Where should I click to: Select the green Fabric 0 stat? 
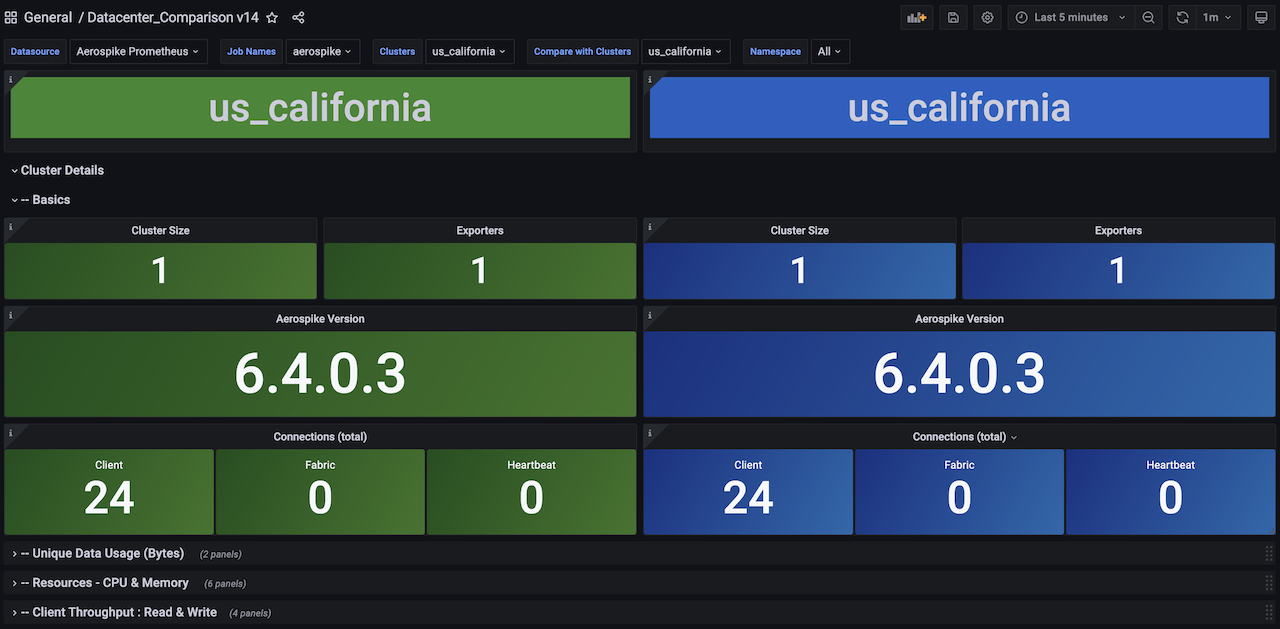(320, 492)
